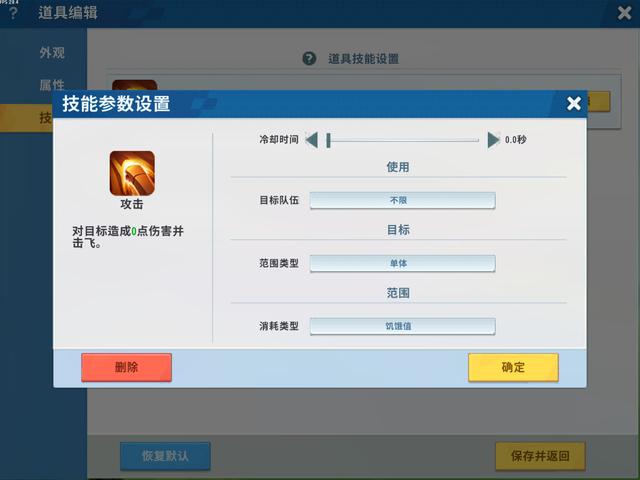Decrease 冷却时间 with the left arrow
Viewport: 640px width, 480px height.
coord(312,140)
